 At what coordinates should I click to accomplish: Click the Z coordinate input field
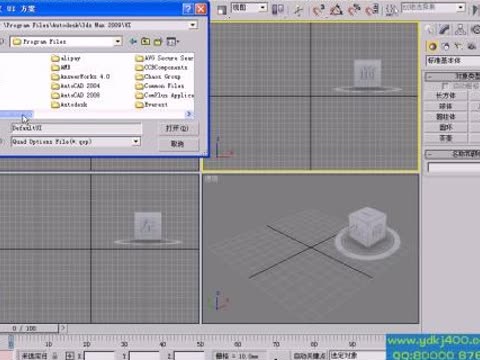pyautogui.click(x=189, y=356)
